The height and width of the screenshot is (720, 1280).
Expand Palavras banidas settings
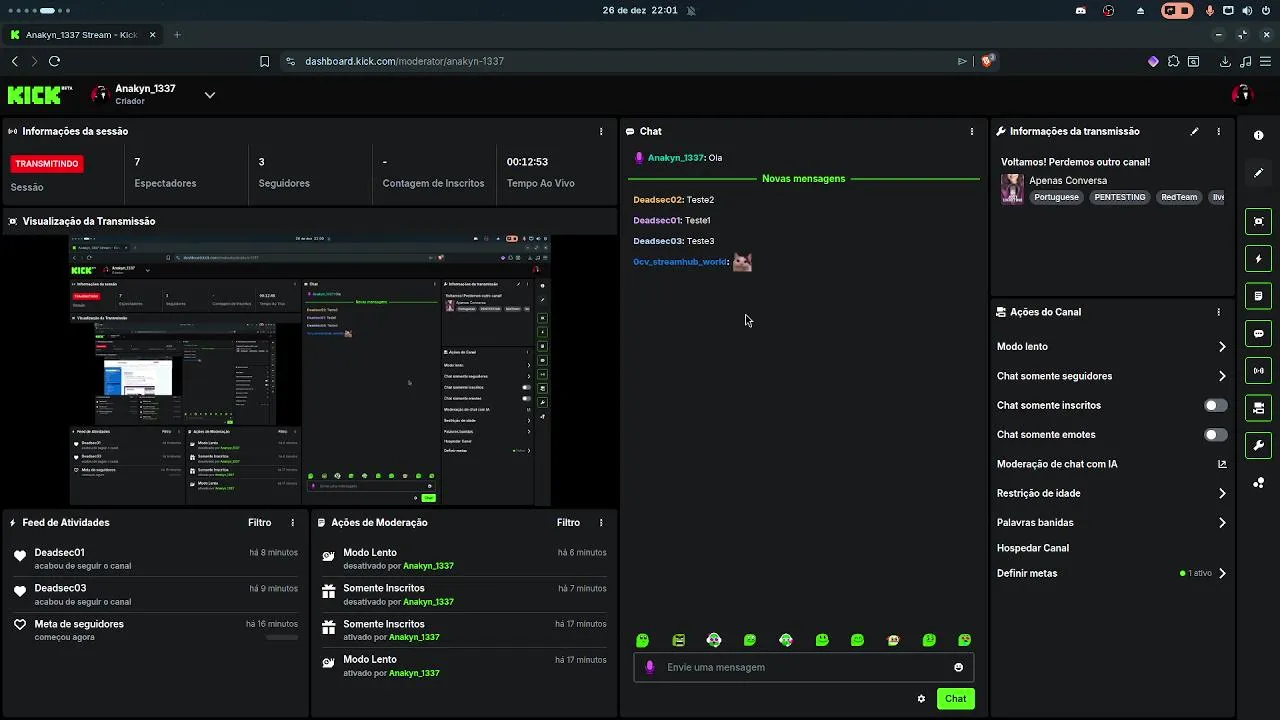(1222, 523)
